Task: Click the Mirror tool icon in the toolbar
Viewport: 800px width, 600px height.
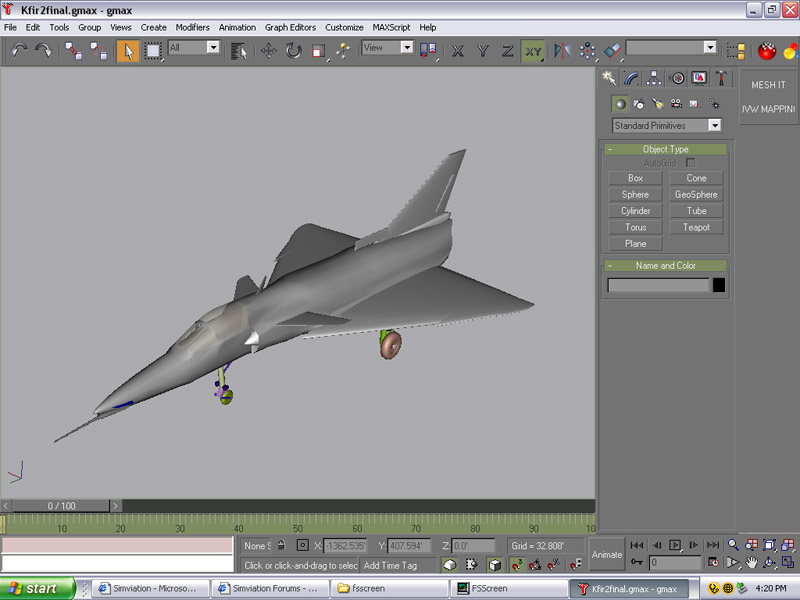Action: point(561,49)
